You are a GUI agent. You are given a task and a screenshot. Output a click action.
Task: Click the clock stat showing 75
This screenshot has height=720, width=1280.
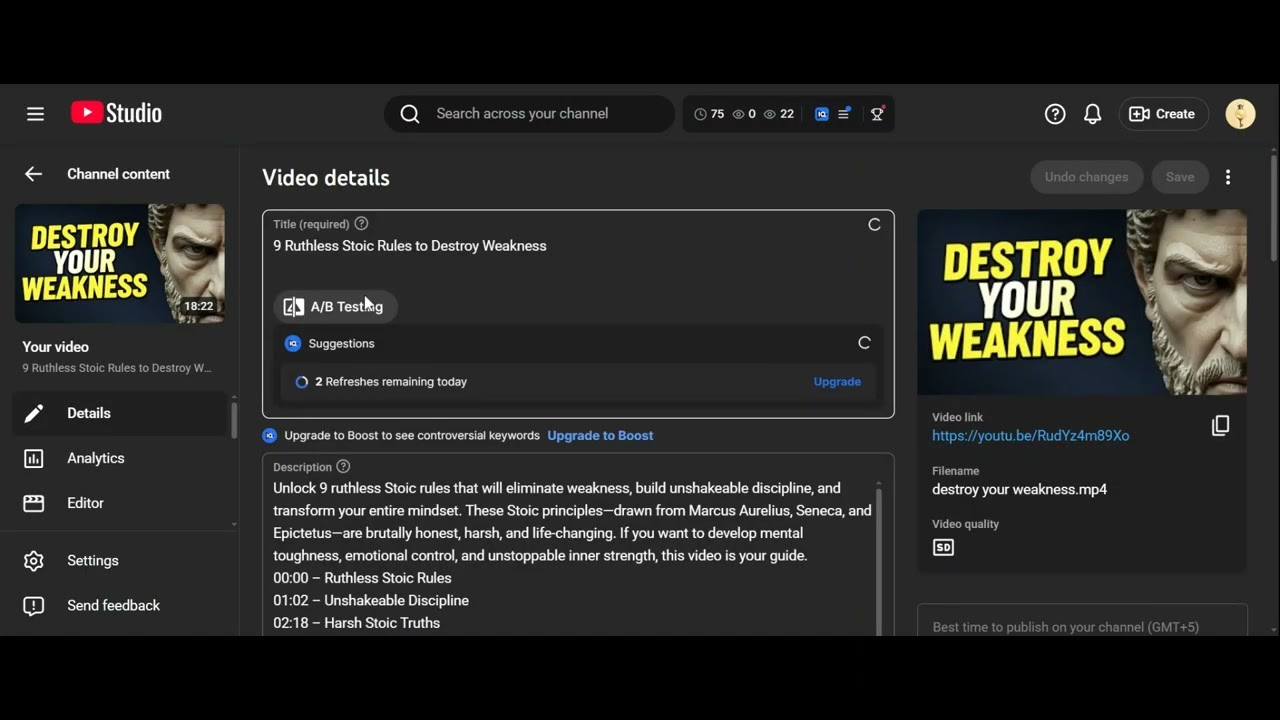coord(709,114)
